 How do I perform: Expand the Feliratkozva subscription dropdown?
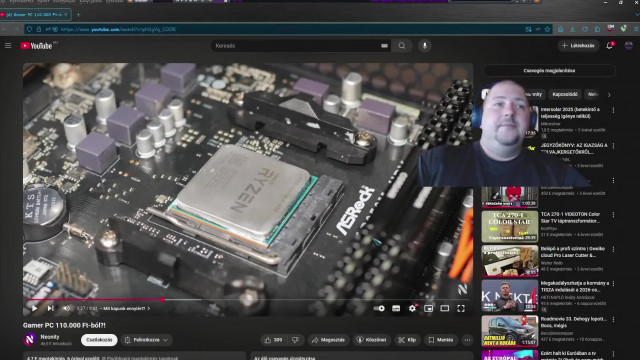[146, 340]
